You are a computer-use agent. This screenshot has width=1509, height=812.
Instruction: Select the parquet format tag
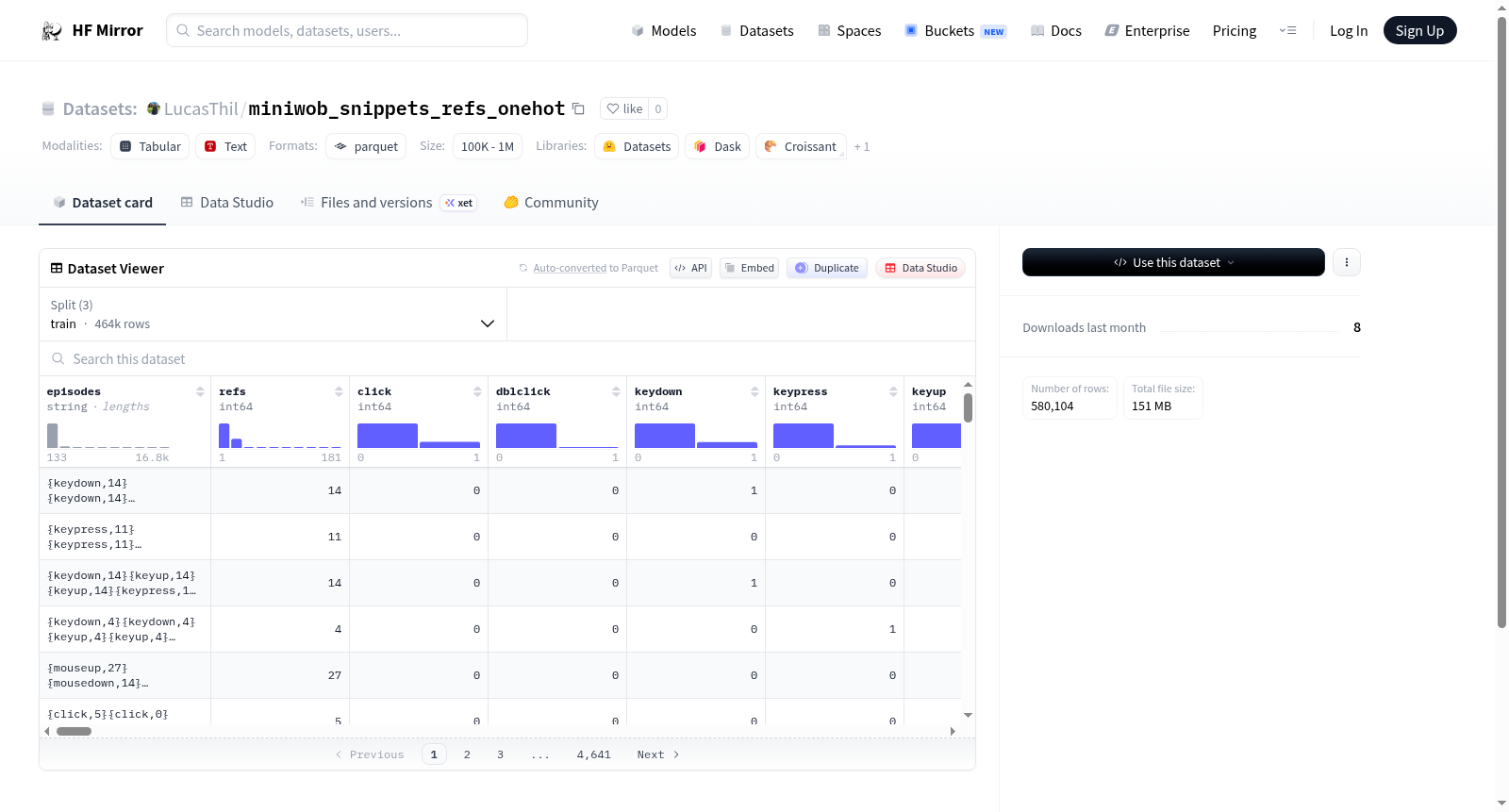click(x=366, y=146)
